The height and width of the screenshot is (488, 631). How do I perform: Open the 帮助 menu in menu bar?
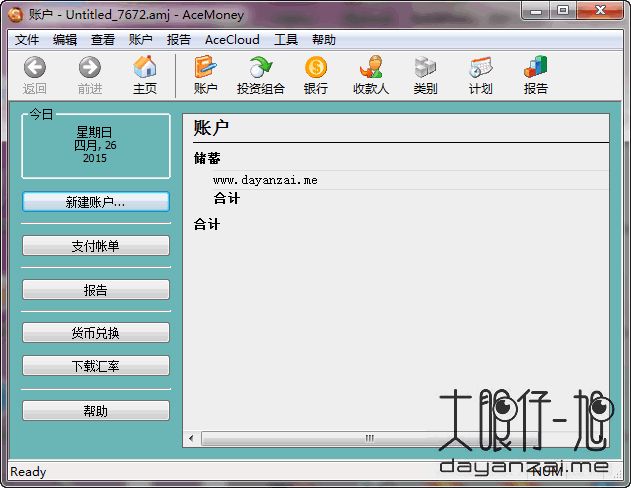pyautogui.click(x=324, y=40)
